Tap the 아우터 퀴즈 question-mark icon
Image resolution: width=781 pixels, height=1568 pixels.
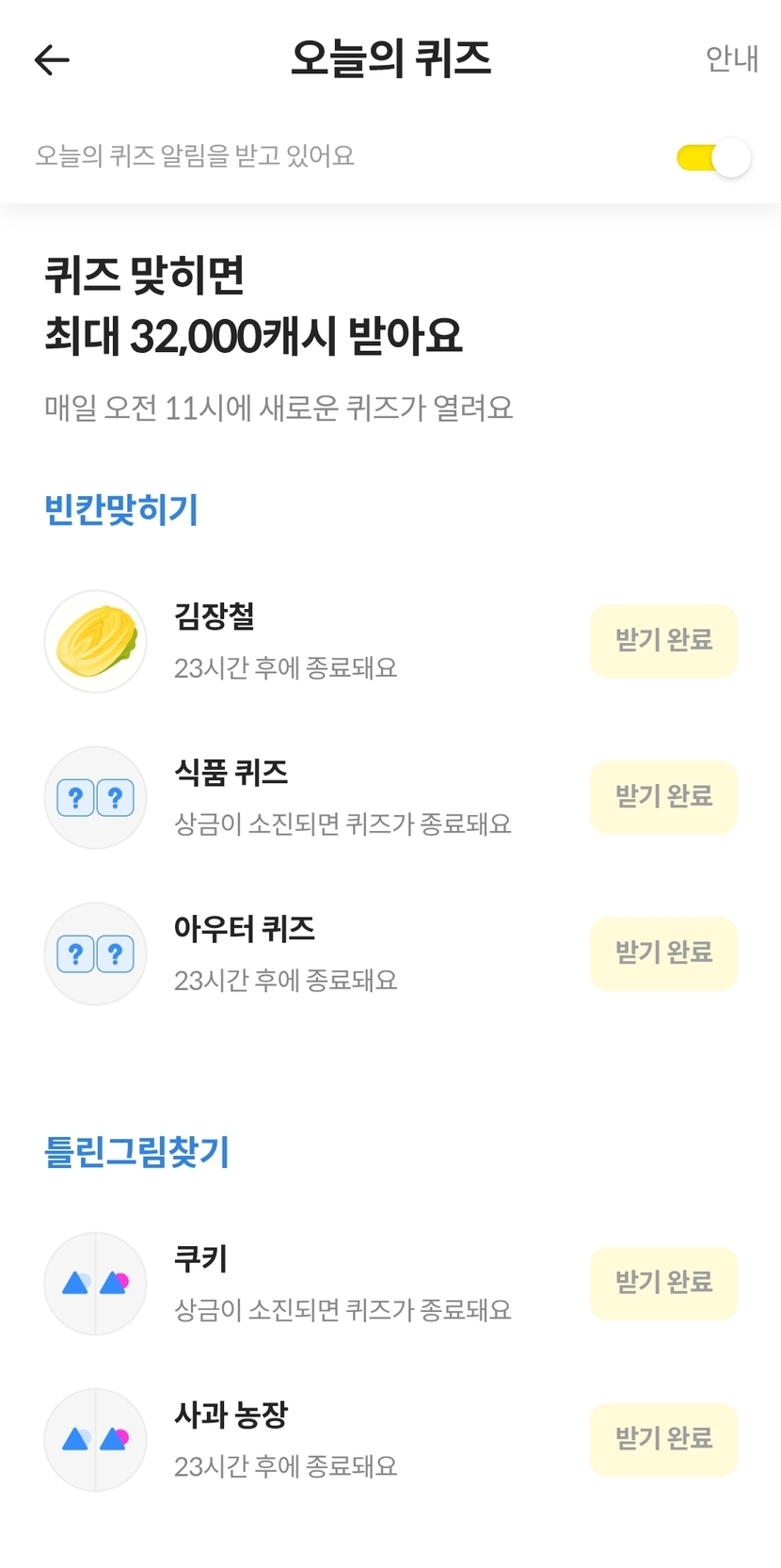click(95, 954)
